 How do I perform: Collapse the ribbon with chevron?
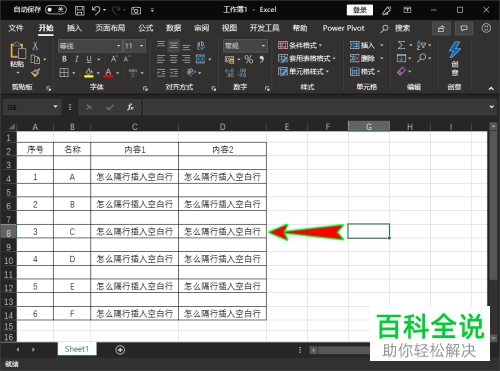491,88
